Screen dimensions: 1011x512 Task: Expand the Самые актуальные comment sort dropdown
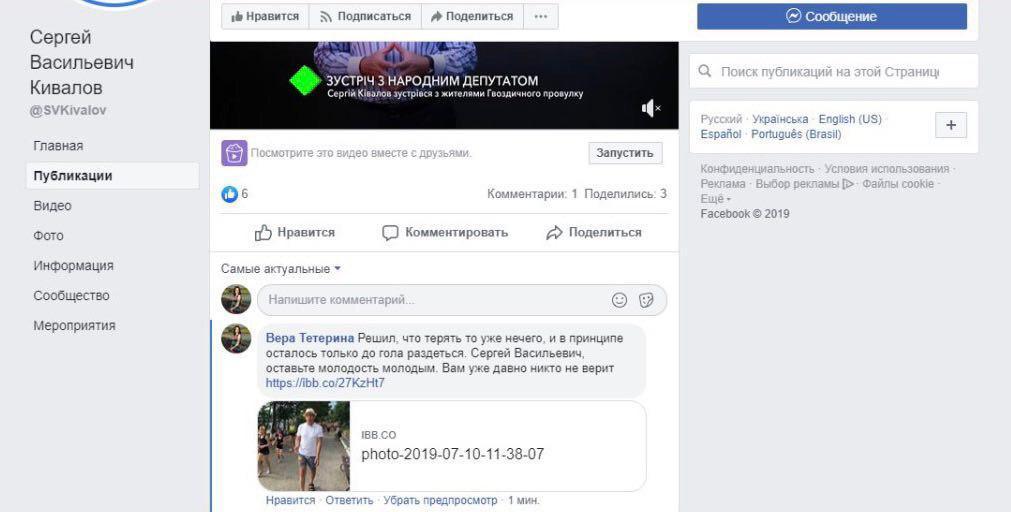click(x=281, y=269)
